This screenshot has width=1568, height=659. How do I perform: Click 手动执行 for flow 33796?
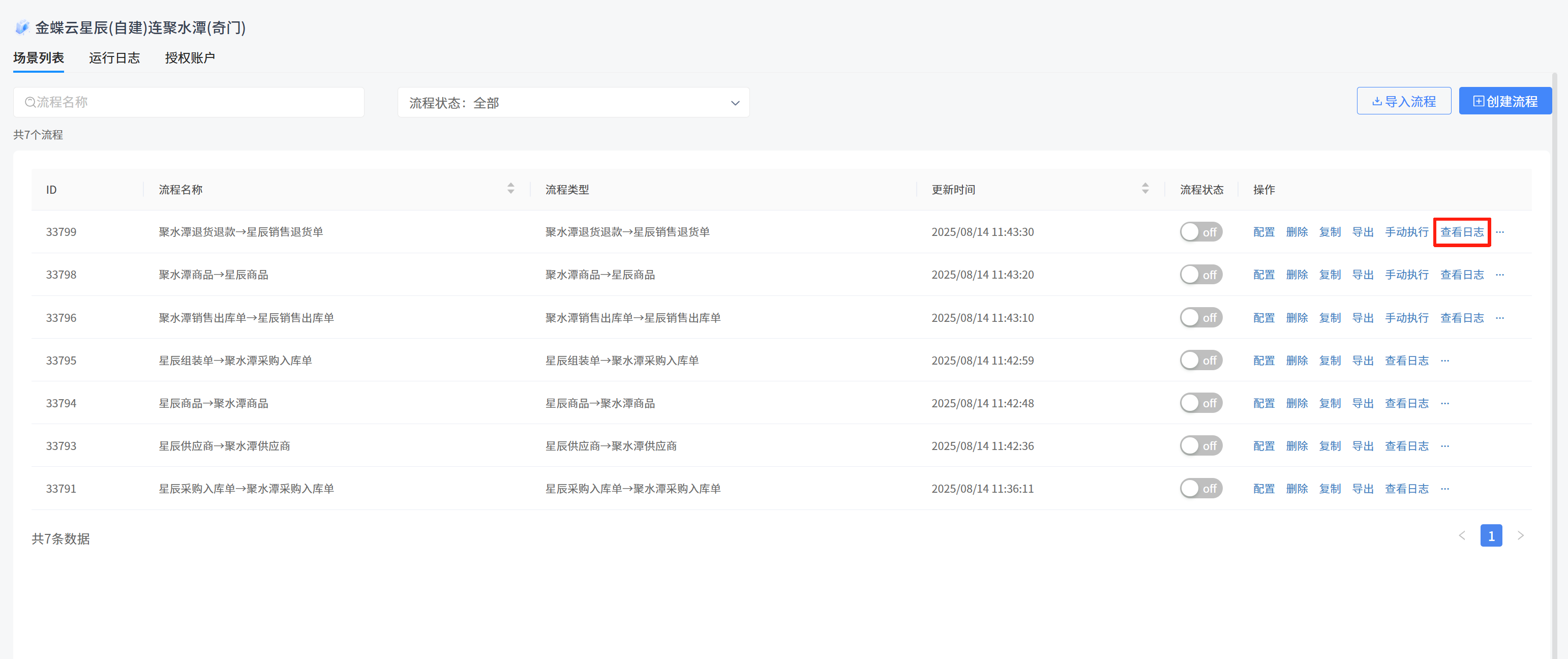[x=1406, y=318]
